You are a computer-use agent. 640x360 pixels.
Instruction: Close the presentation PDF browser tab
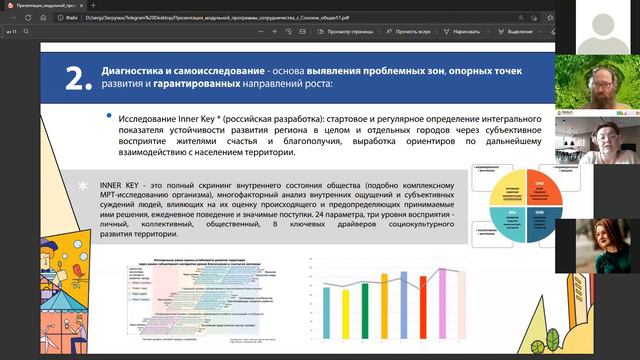(x=82, y=6)
